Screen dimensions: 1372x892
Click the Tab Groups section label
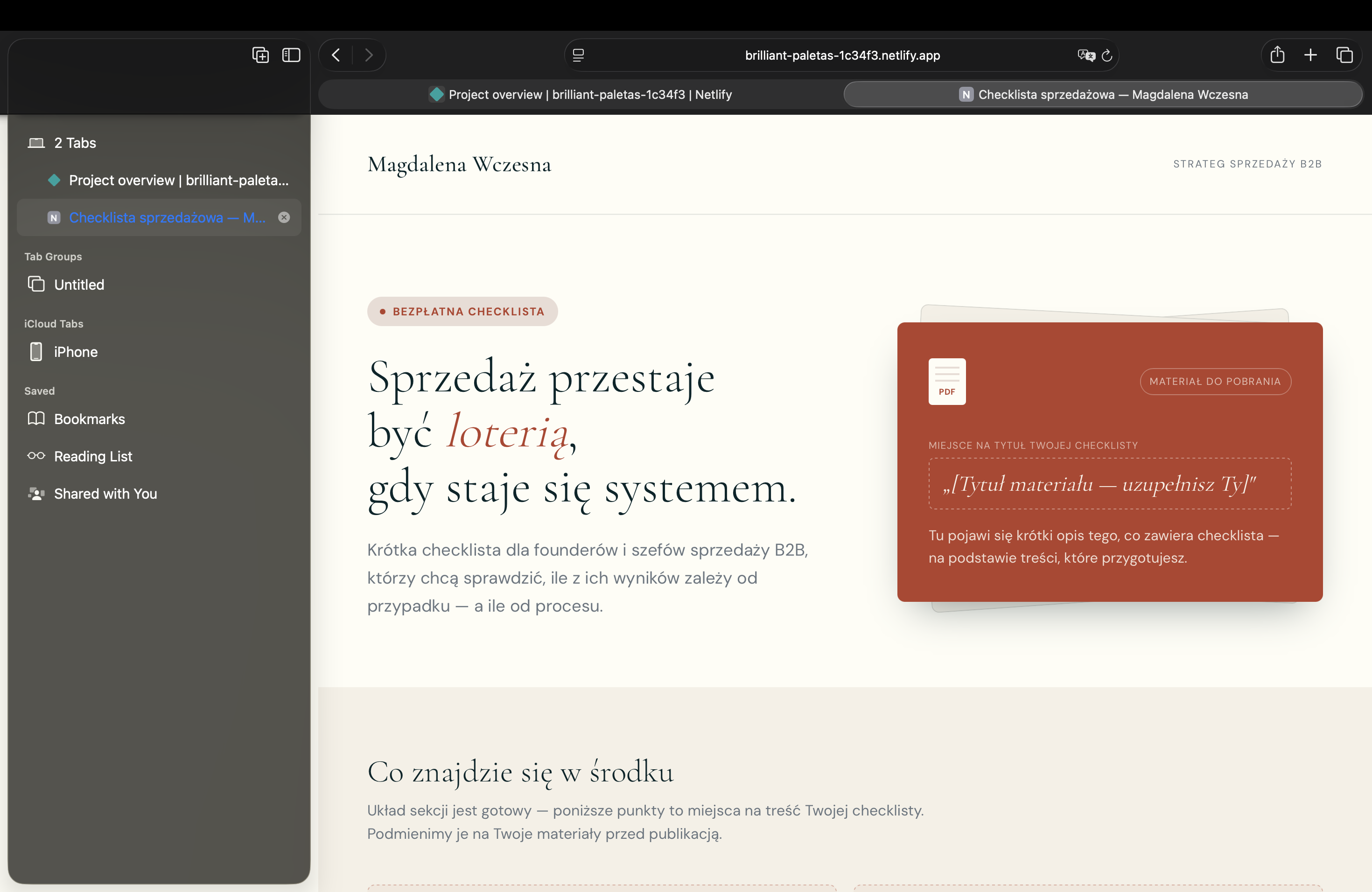(x=53, y=257)
